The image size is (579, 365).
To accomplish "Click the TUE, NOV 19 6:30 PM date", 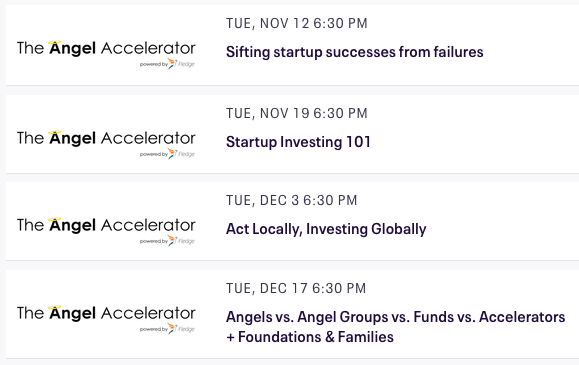I will 297,113.
